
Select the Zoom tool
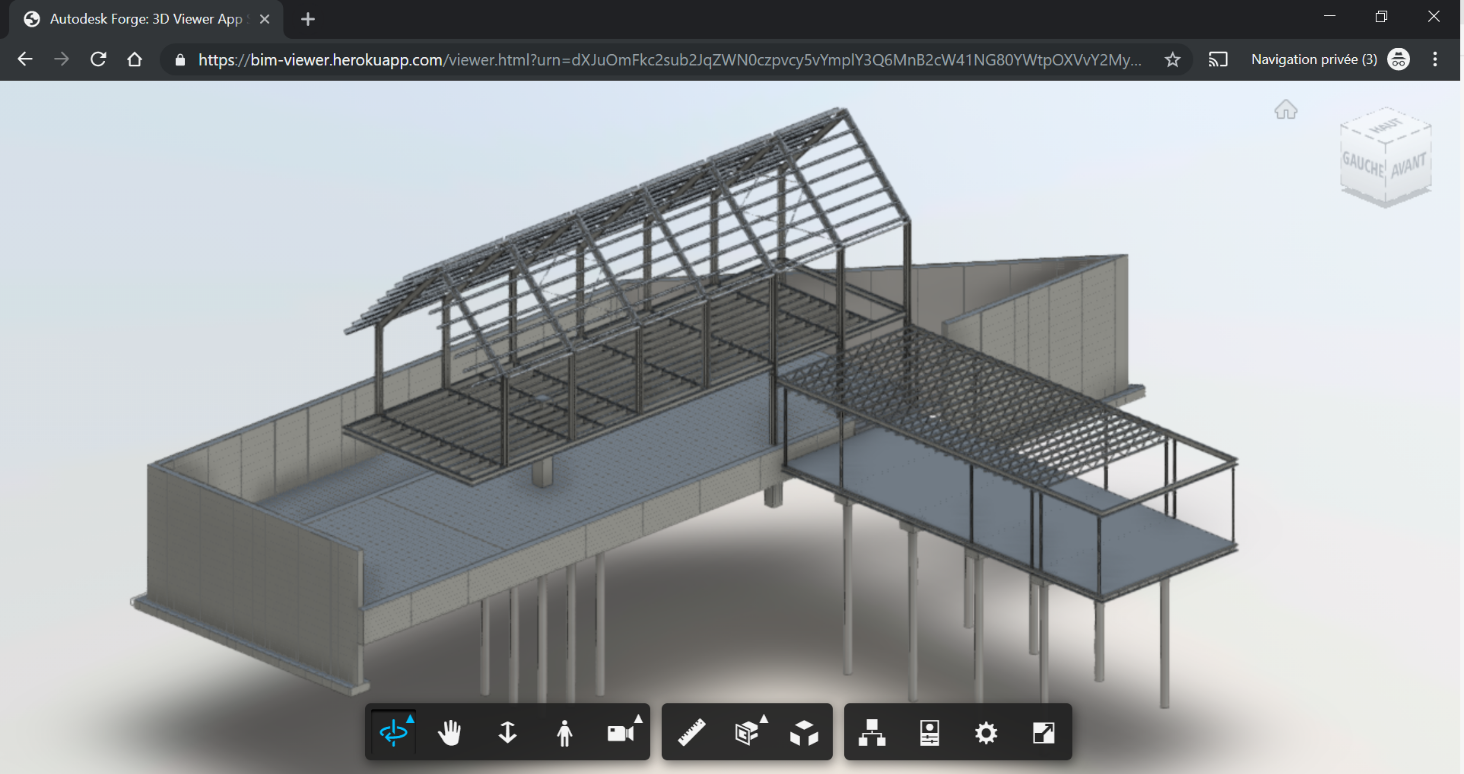click(x=507, y=731)
